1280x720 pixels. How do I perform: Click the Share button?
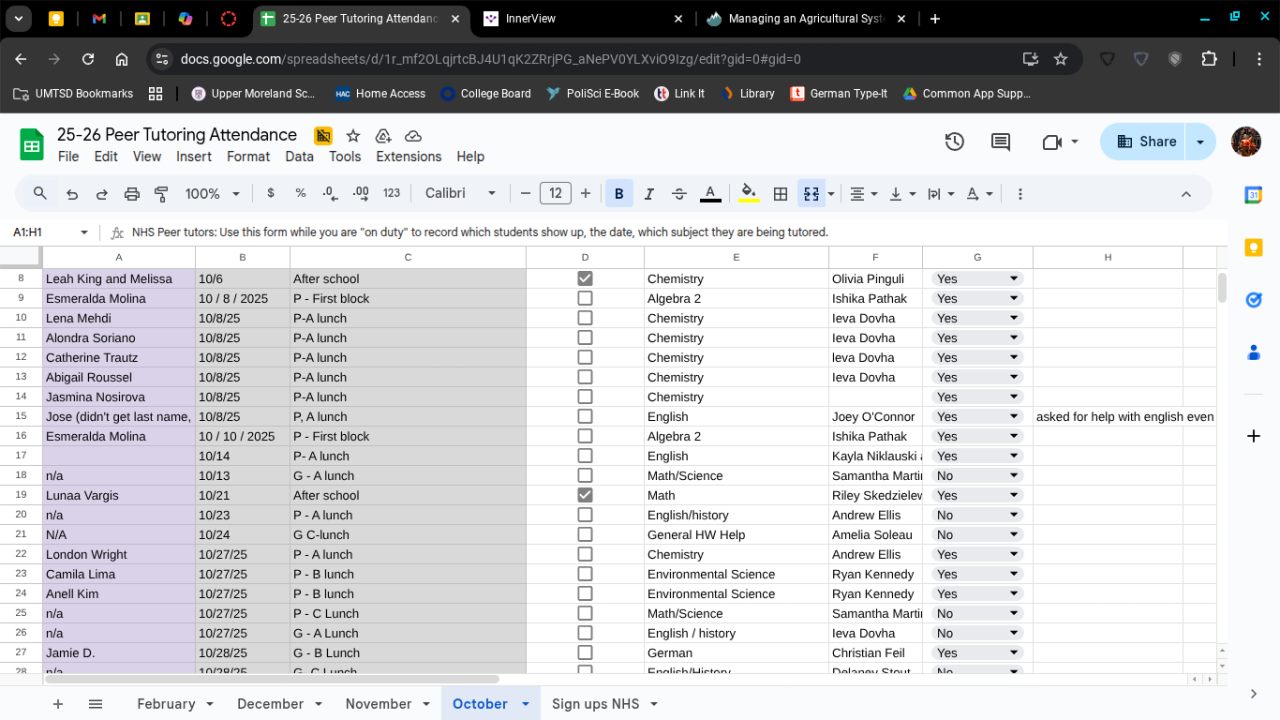[x=1145, y=142]
